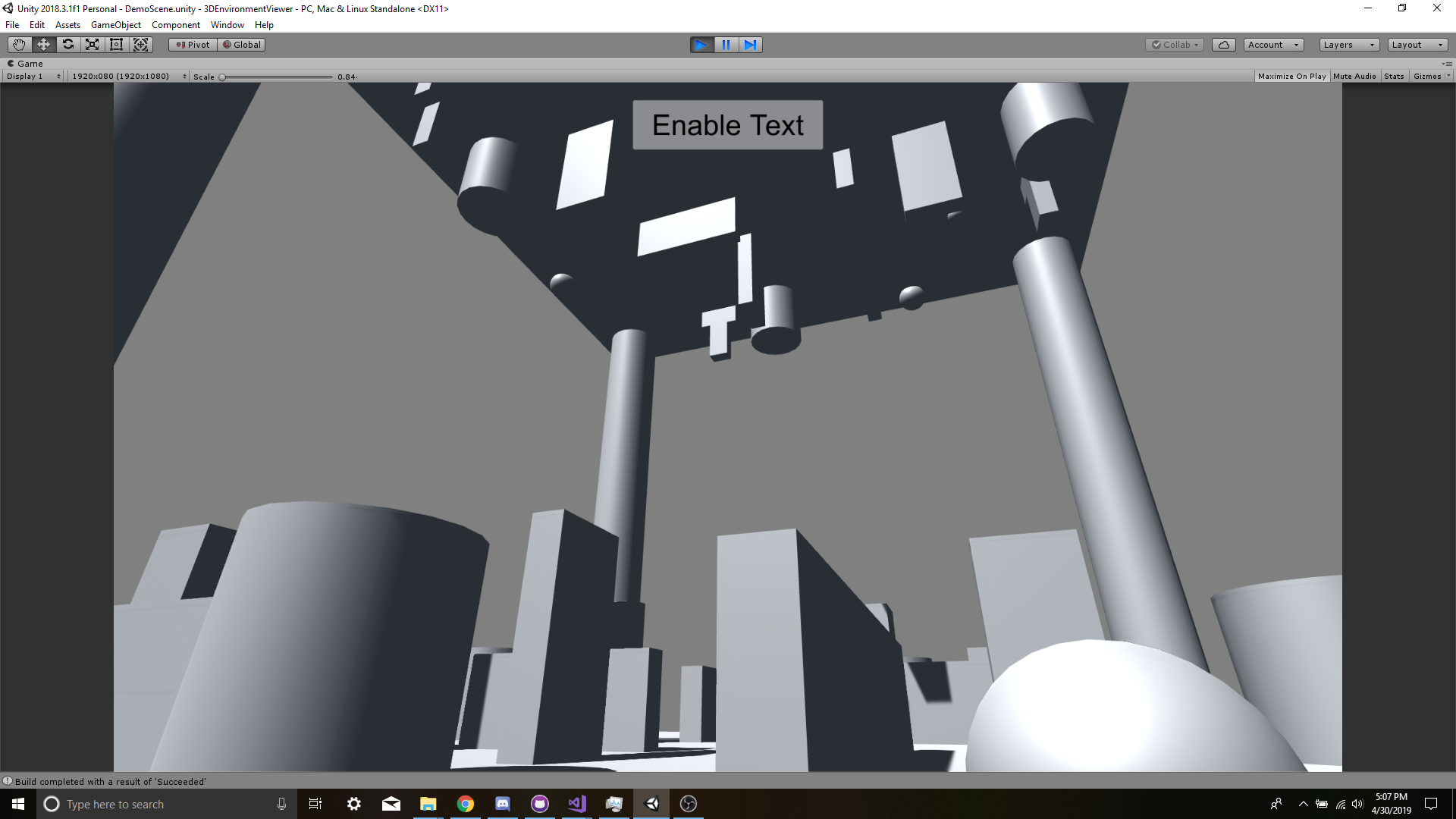Toggle Global coordinate mode
The image size is (1456, 819).
tap(241, 45)
